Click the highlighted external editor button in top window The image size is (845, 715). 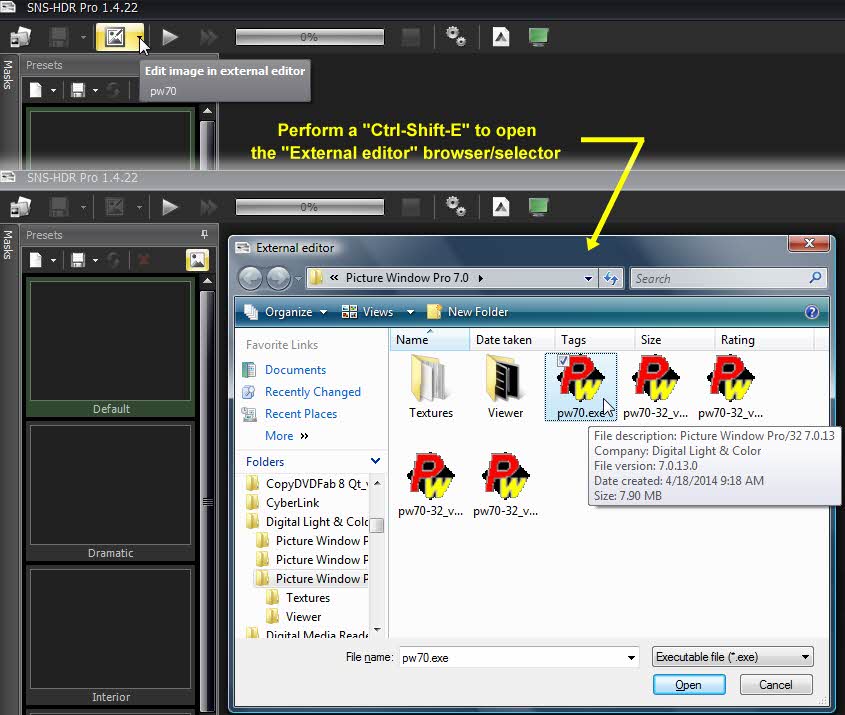pyautogui.click(x=115, y=37)
